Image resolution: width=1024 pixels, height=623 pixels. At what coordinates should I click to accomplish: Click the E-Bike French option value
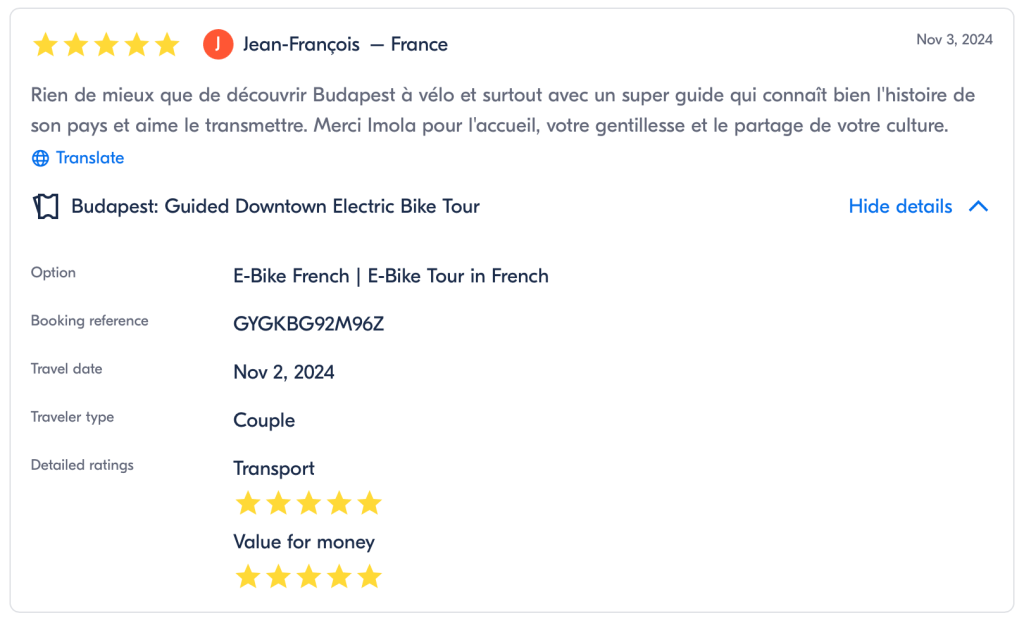390,276
